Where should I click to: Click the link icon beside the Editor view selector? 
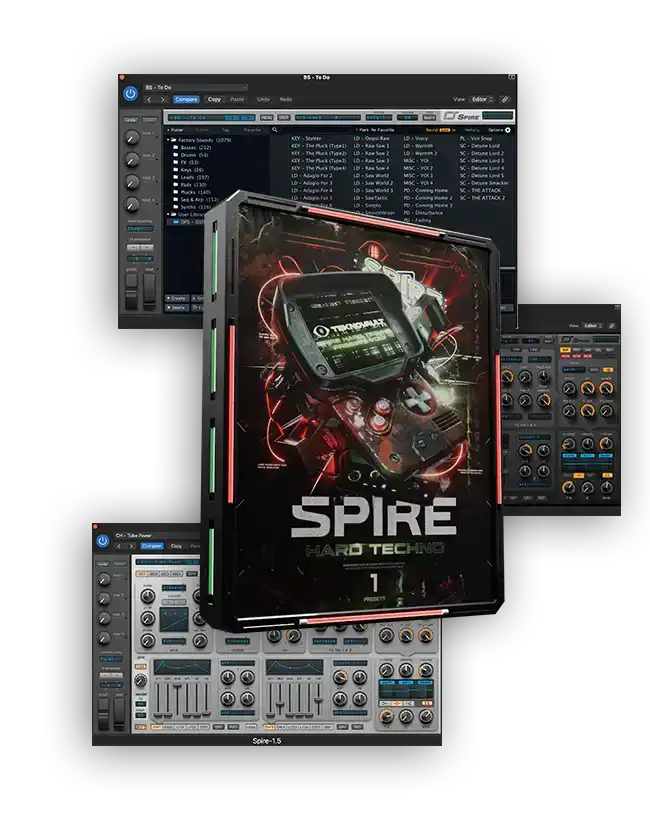pyautogui.click(x=505, y=100)
